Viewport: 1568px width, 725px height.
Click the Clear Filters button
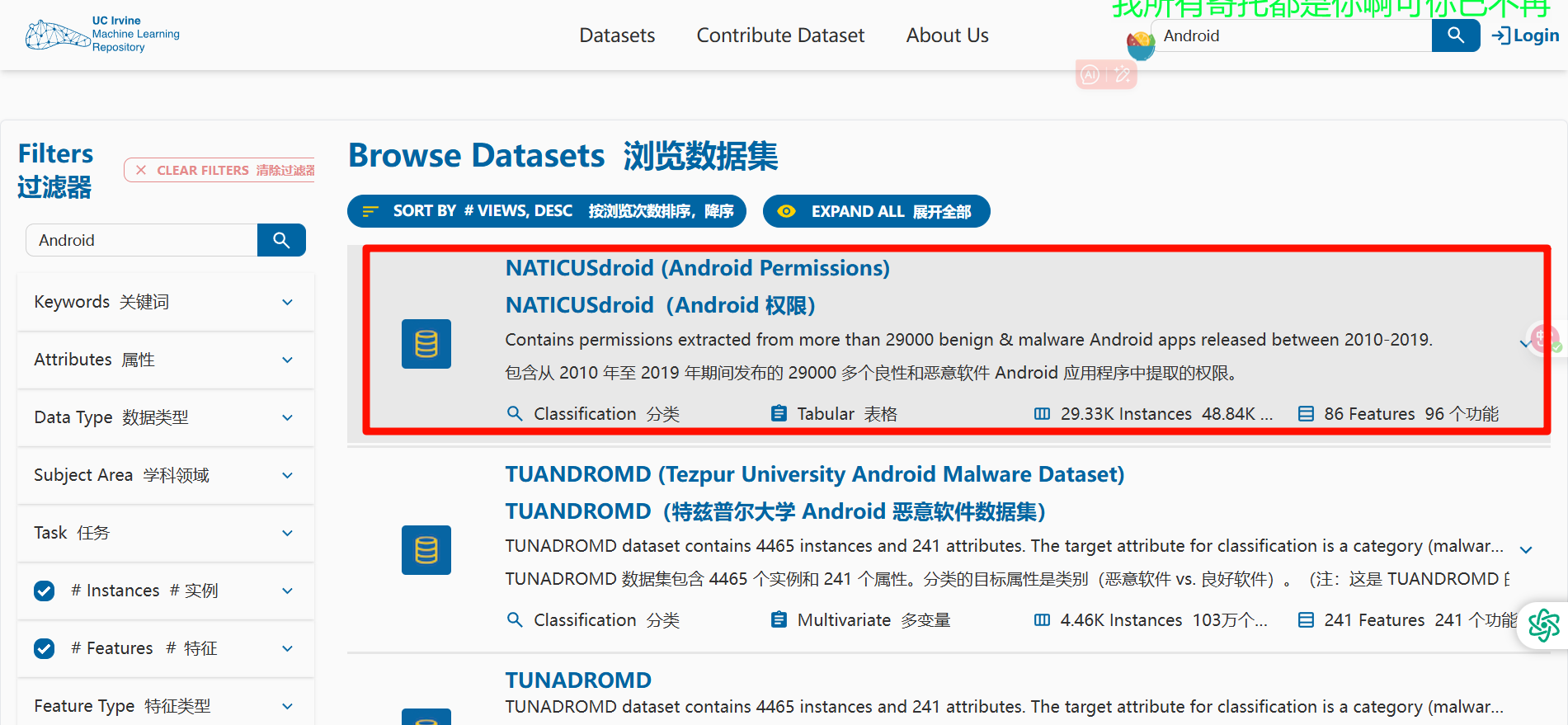click(x=219, y=170)
